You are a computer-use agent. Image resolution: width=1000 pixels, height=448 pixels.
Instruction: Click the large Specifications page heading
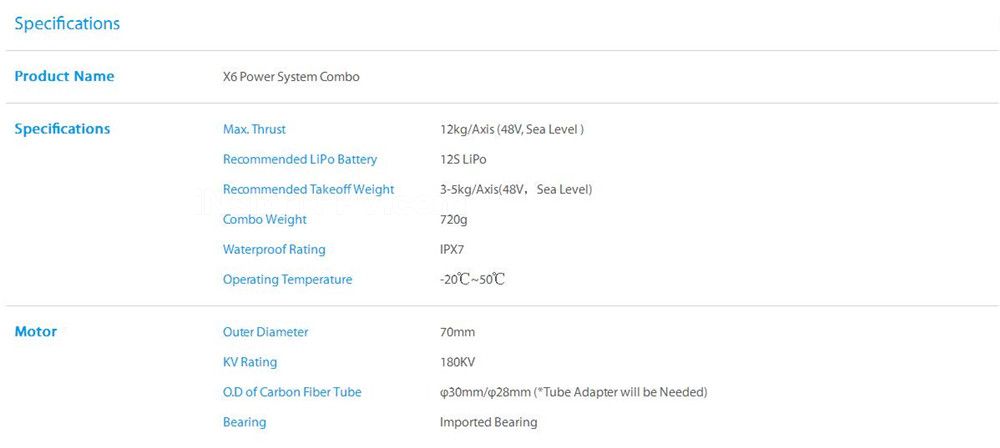coord(67,23)
